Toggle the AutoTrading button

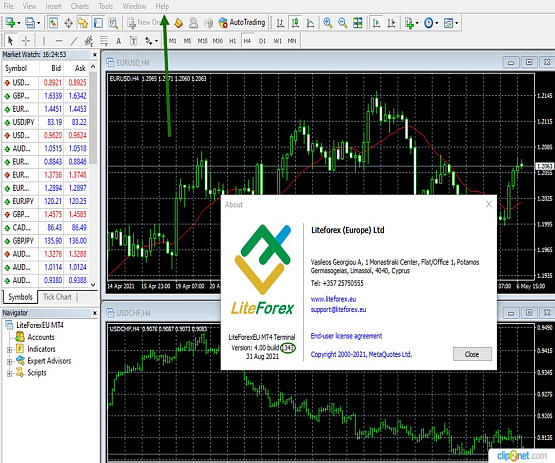click(x=242, y=23)
